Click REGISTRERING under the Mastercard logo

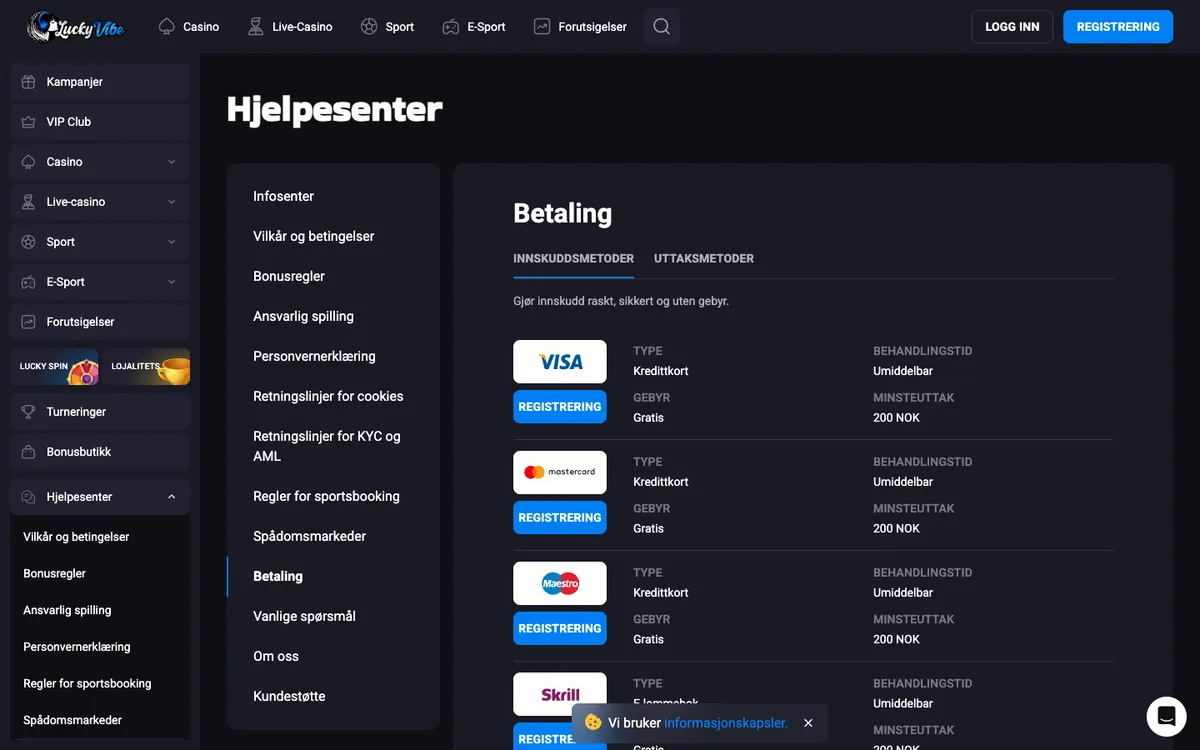560,518
